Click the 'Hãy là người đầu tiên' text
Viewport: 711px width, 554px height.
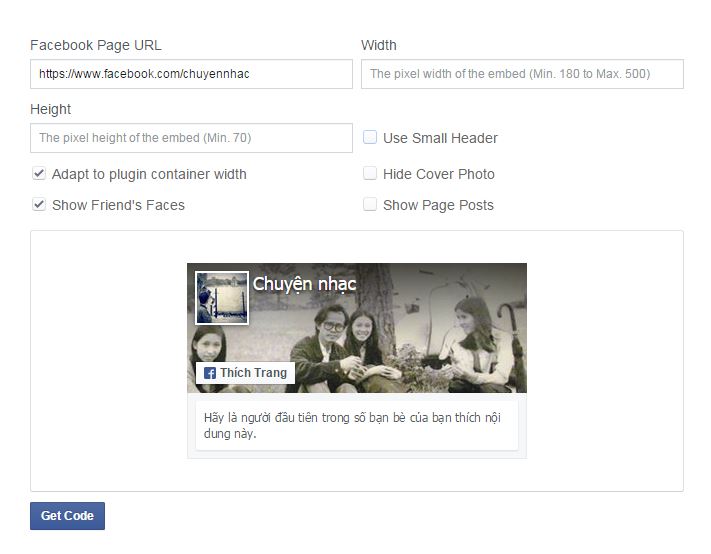[x=352, y=425]
